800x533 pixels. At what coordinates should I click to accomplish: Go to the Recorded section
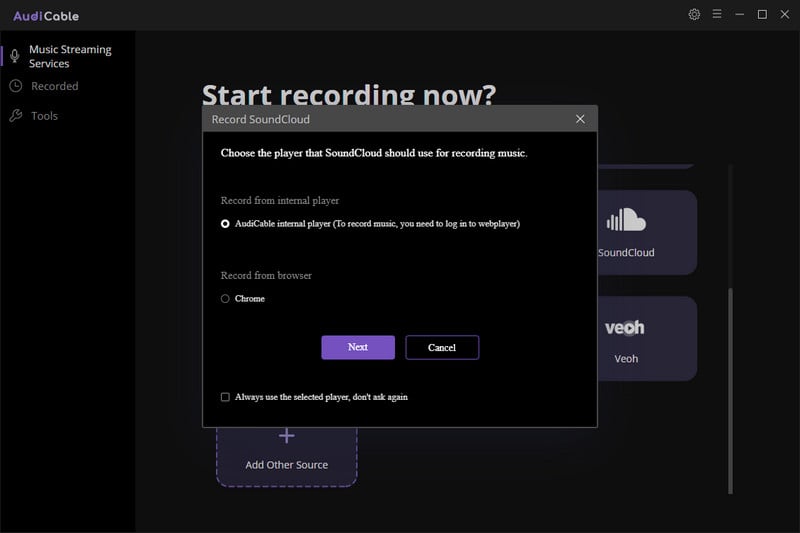point(55,86)
